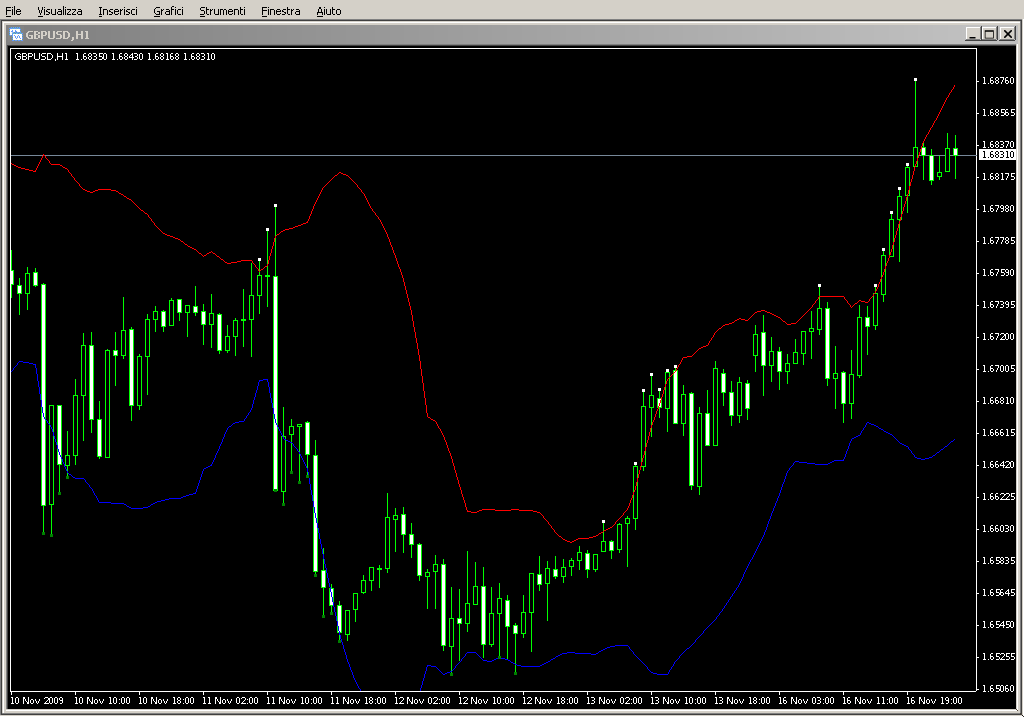Open the Aiuto menu

(329, 11)
